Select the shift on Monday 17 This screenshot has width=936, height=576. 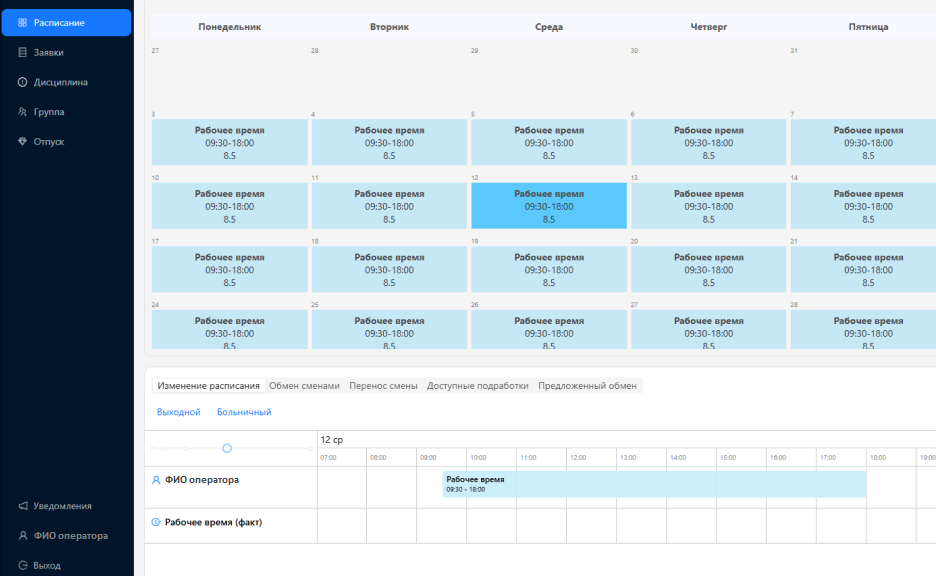[230, 269]
